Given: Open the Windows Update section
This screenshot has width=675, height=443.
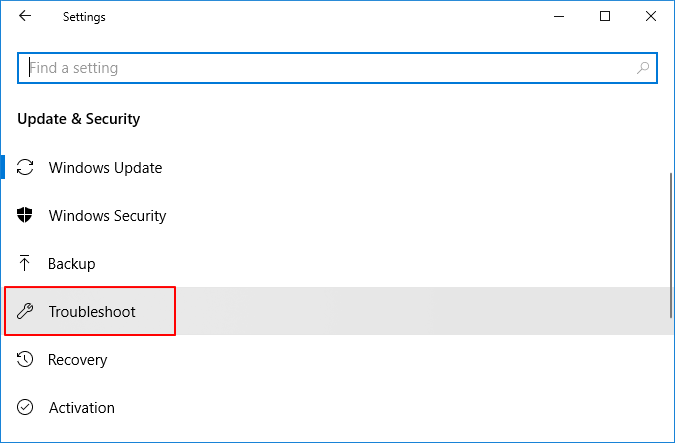Looking at the screenshot, I should [105, 168].
